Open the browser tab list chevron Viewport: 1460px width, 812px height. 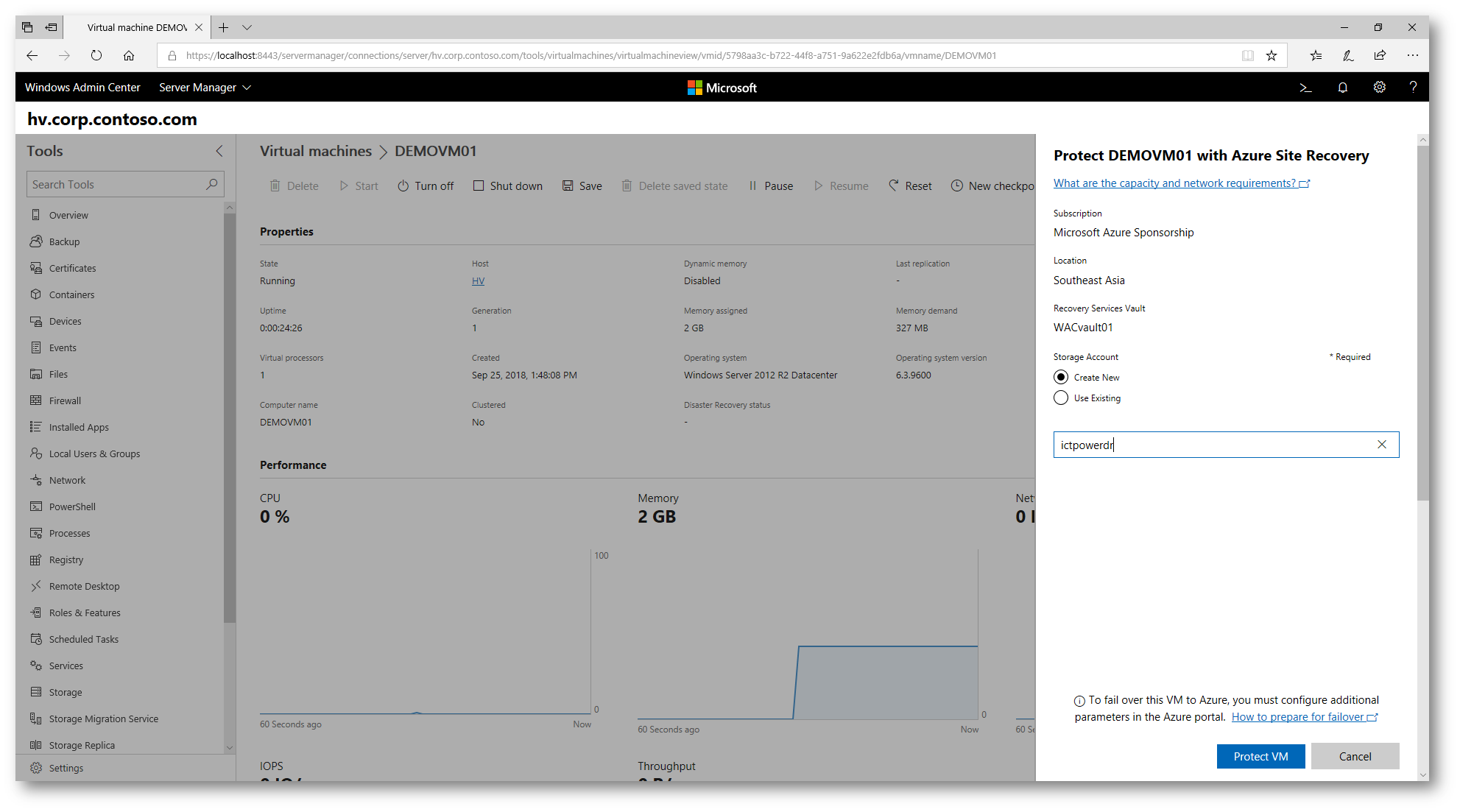(247, 27)
